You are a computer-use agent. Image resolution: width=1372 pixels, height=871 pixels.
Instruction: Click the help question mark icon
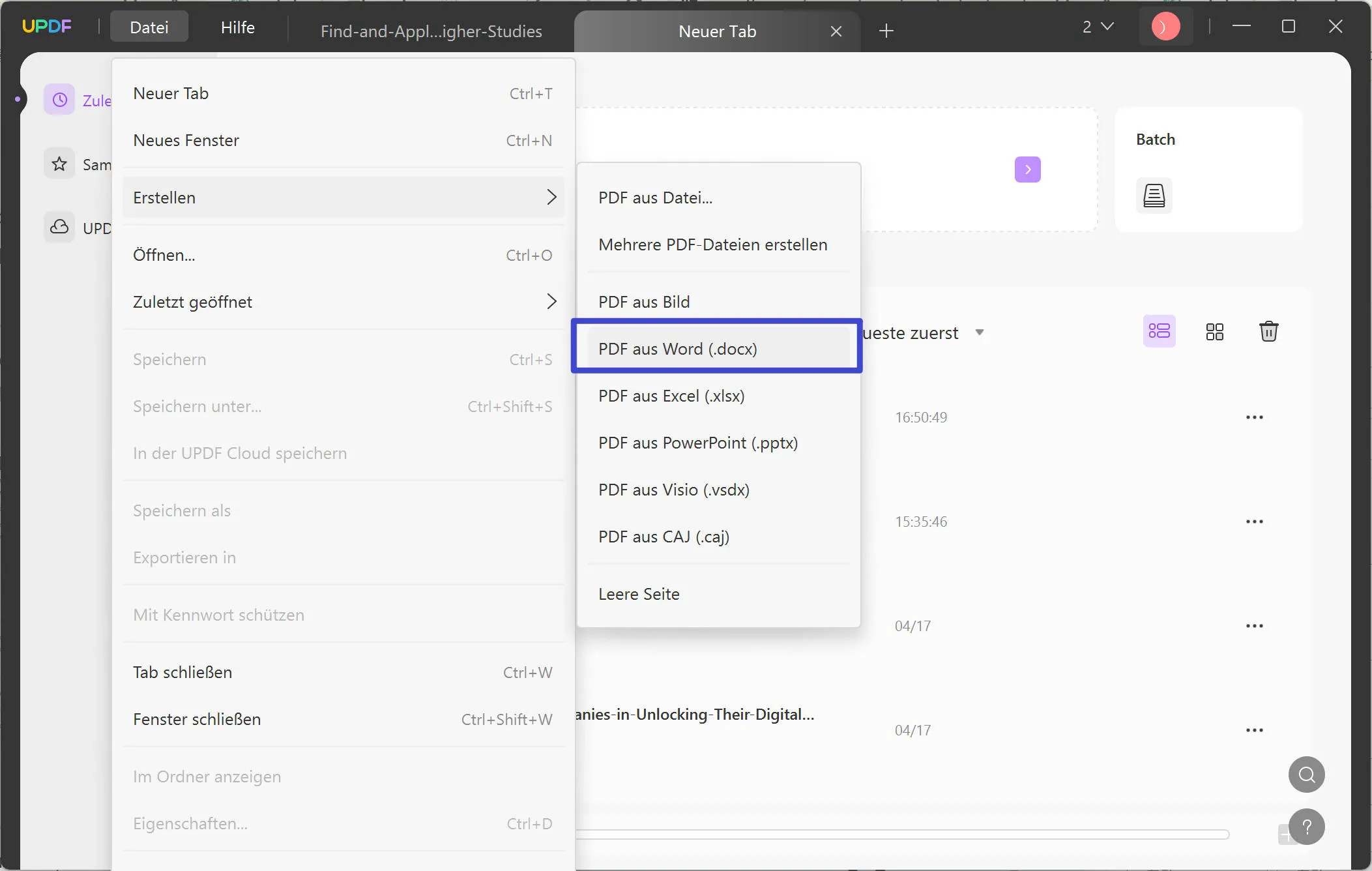coord(1306,827)
